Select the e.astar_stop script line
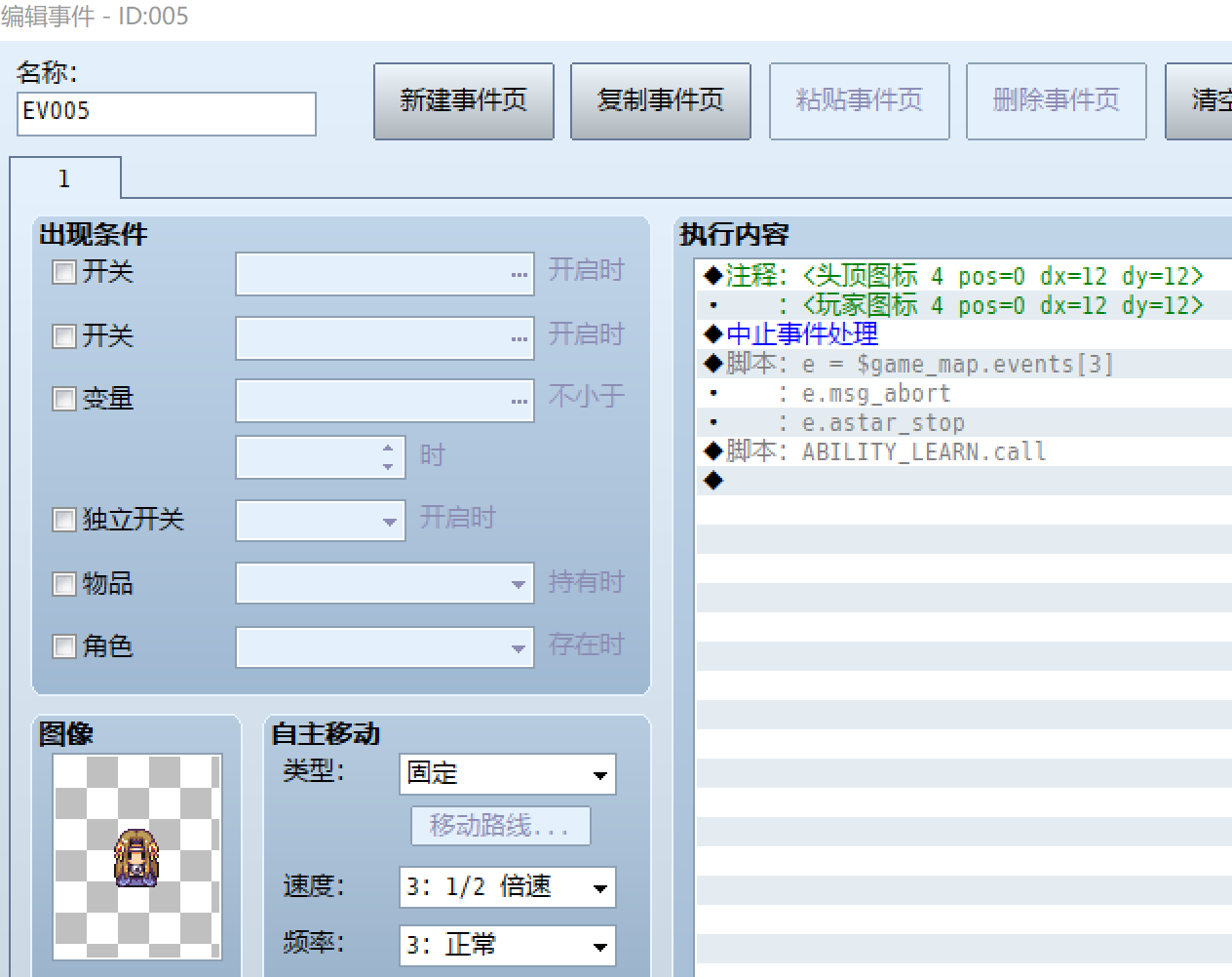Image resolution: width=1232 pixels, height=977 pixels. [x=965, y=422]
